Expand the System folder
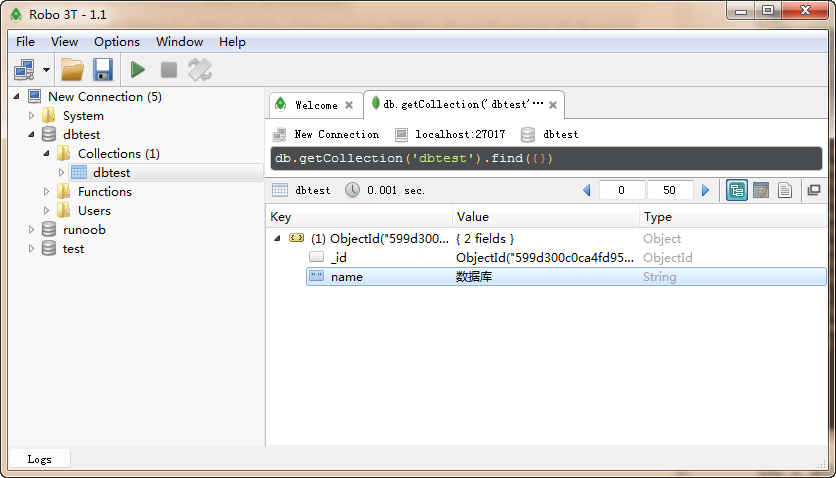This screenshot has width=836, height=478. pos(31,116)
